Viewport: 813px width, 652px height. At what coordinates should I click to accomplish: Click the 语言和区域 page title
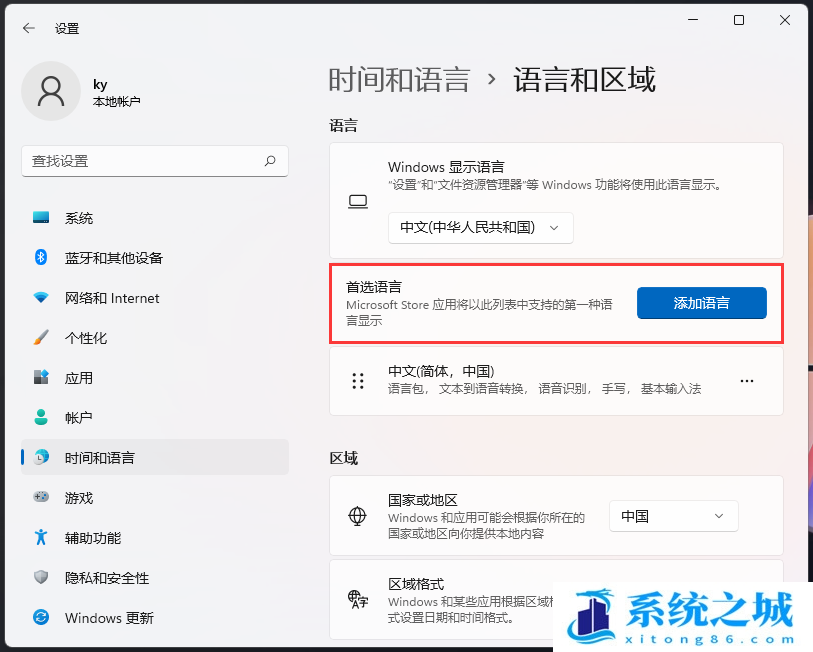click(584, 80)
